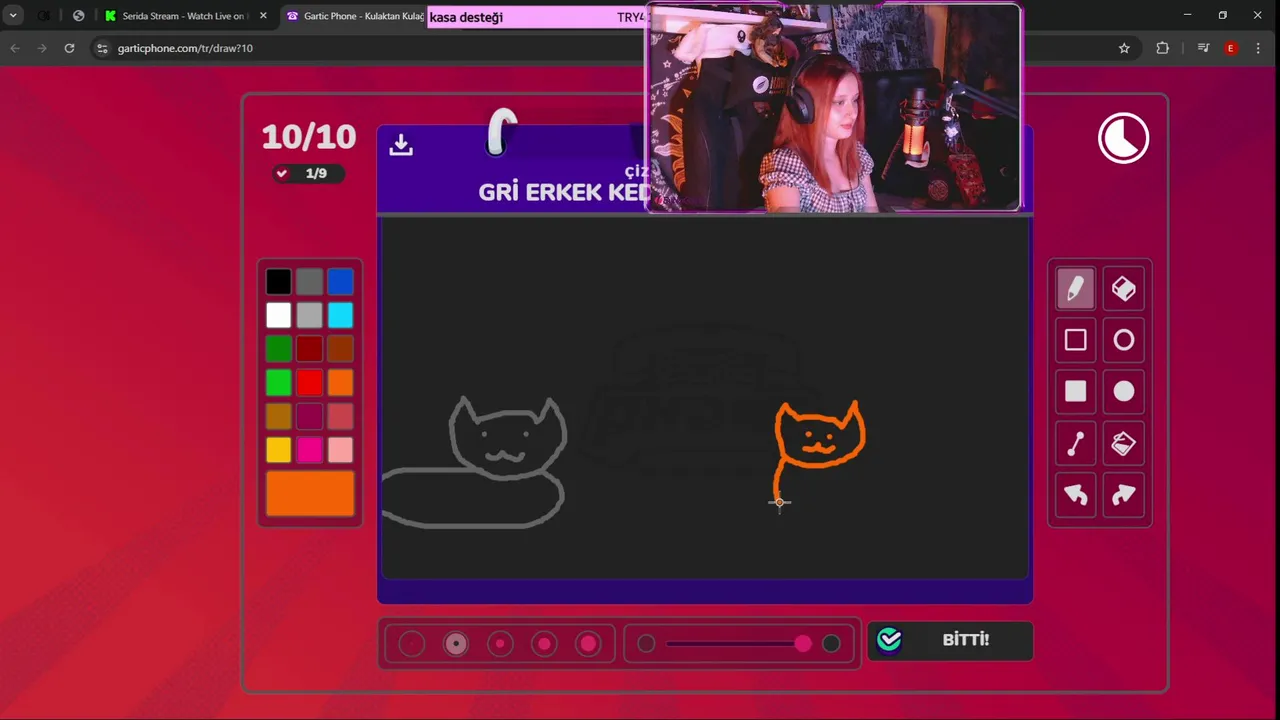Screen dimensions: 1280x720
Task: Click the streamer webcam overlay
Action: [833, 107]
